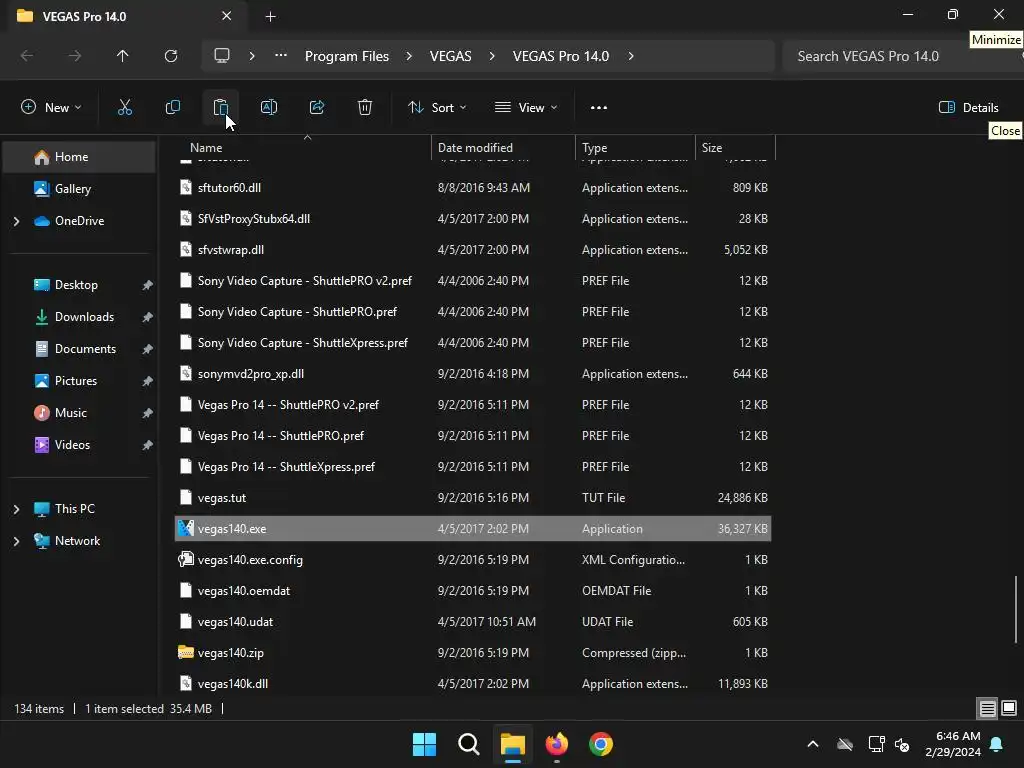Viewport: 1024px width, 768px height.
Task: Click the muted volume tray icon
Action: click(902, 744)
